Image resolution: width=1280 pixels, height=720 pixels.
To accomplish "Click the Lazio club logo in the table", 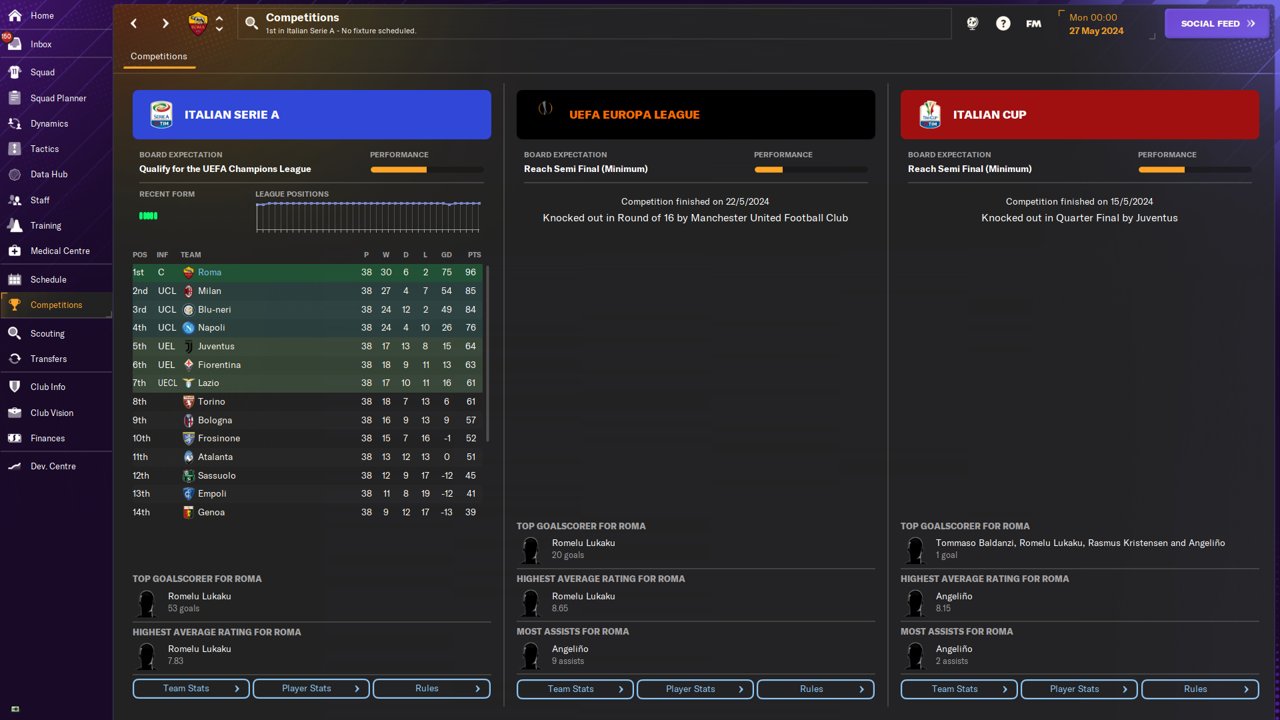I will (188, 383).
